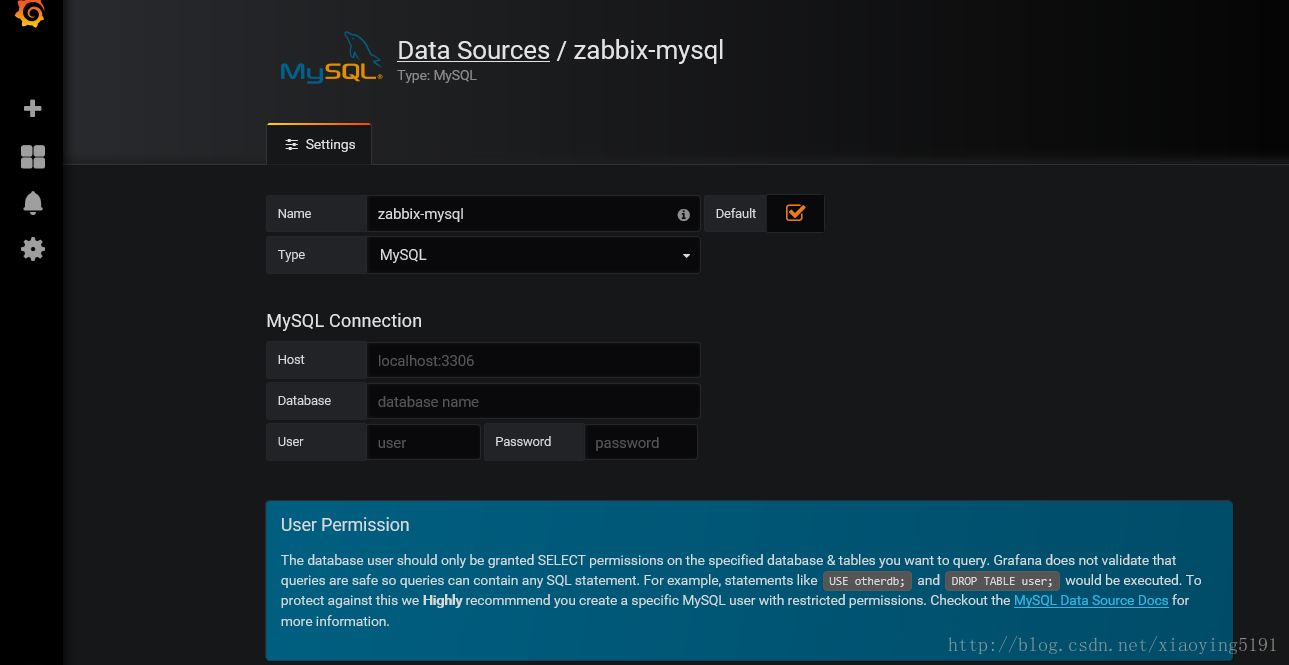Click the User Permission heading
This screenshot has width=1289, height=665.
[345, 525]
